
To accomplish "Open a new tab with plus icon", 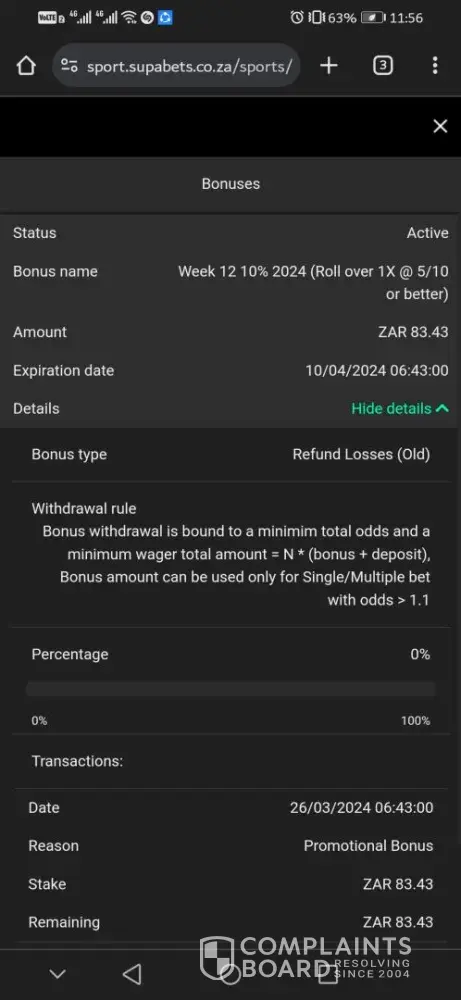I will 328,65.
